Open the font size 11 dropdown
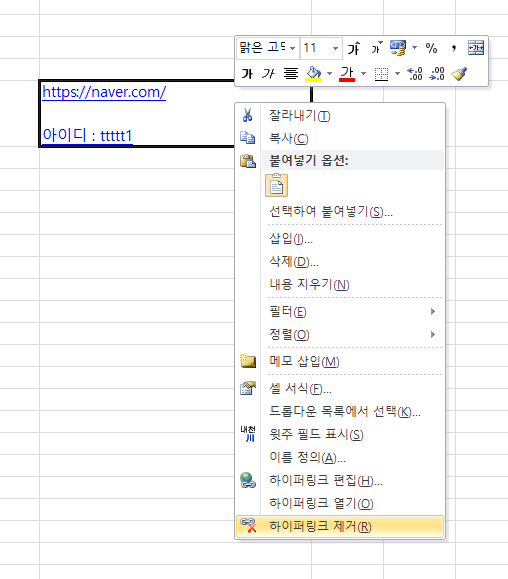Screen dimensions: 508x579 point(335,48)
